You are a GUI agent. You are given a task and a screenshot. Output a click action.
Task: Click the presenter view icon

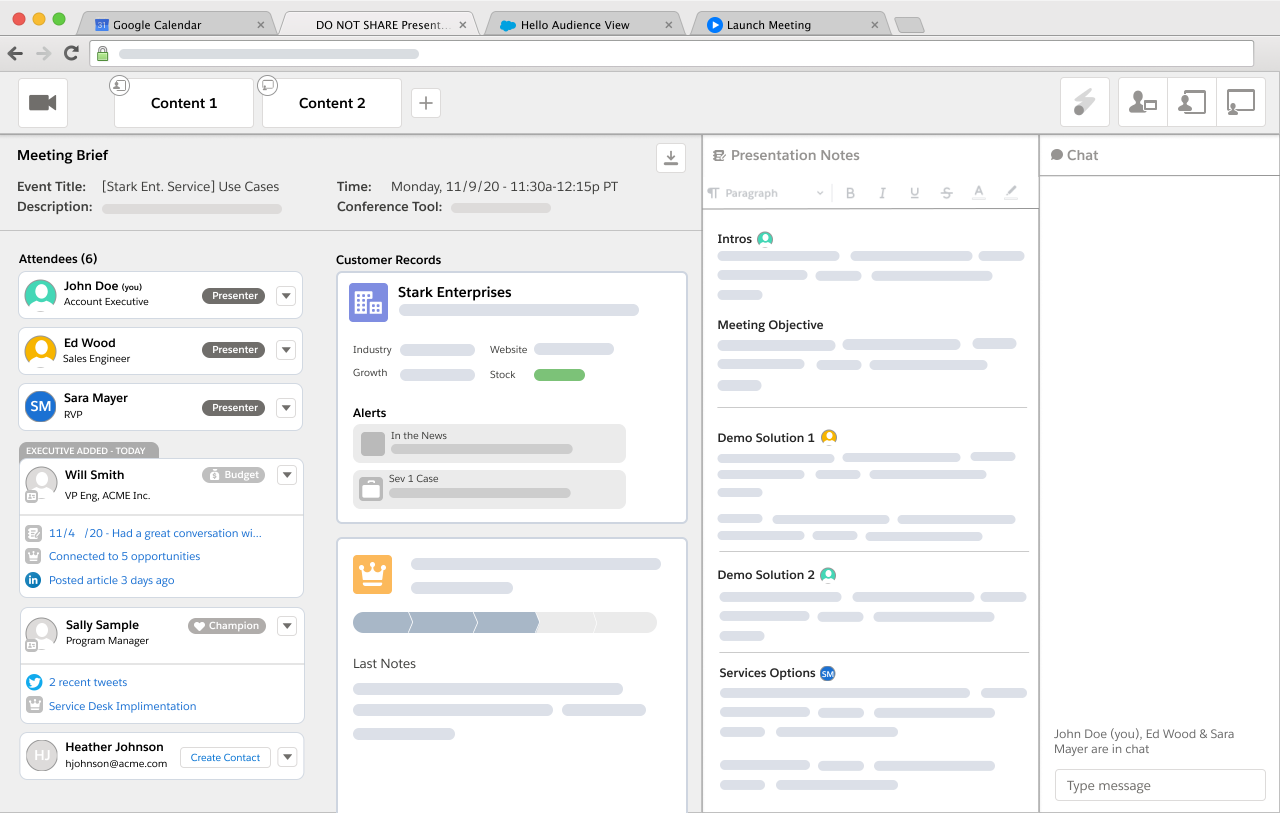1142,103
